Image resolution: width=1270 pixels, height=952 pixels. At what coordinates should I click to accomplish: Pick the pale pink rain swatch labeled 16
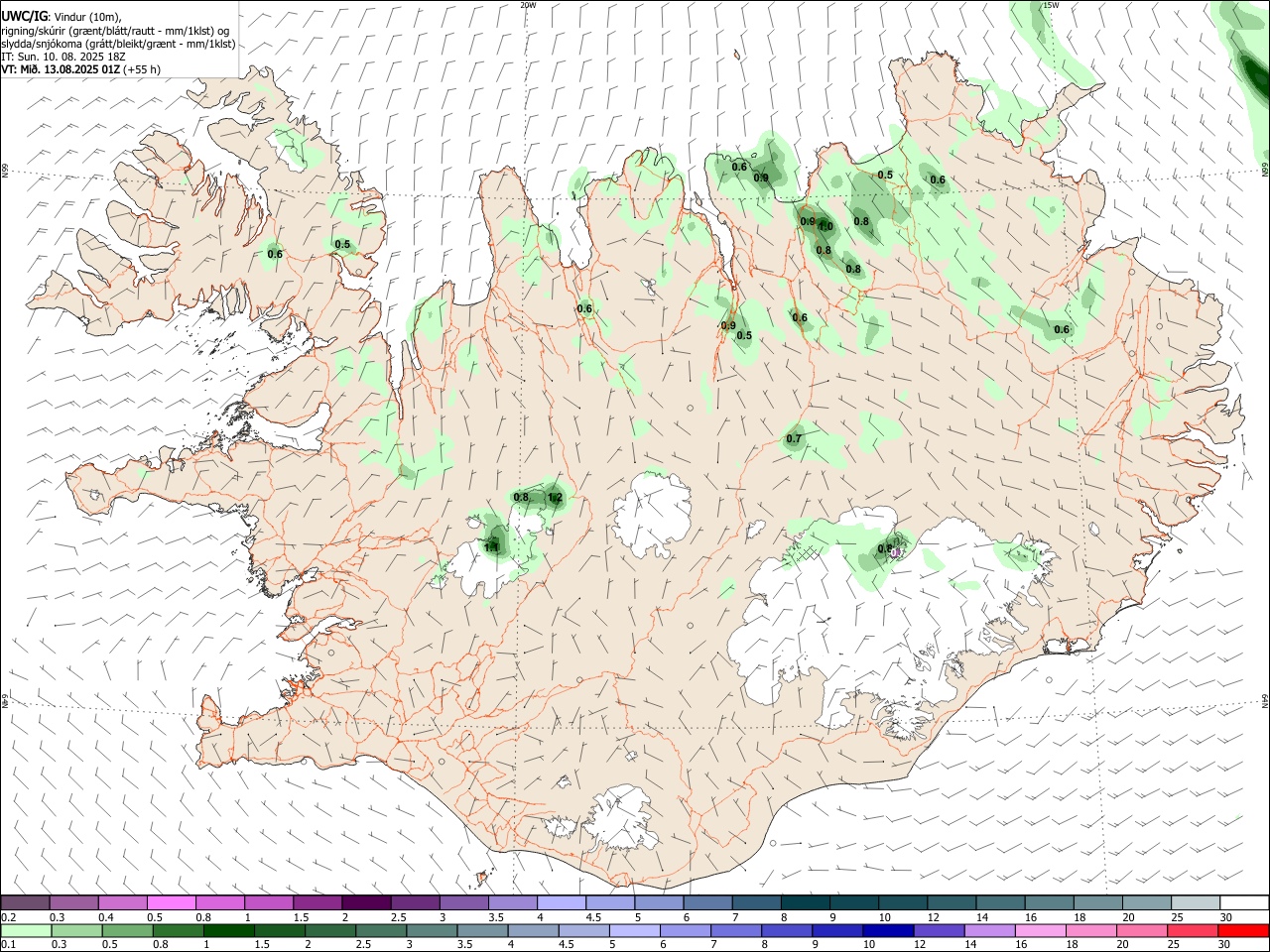(1041, 930)
